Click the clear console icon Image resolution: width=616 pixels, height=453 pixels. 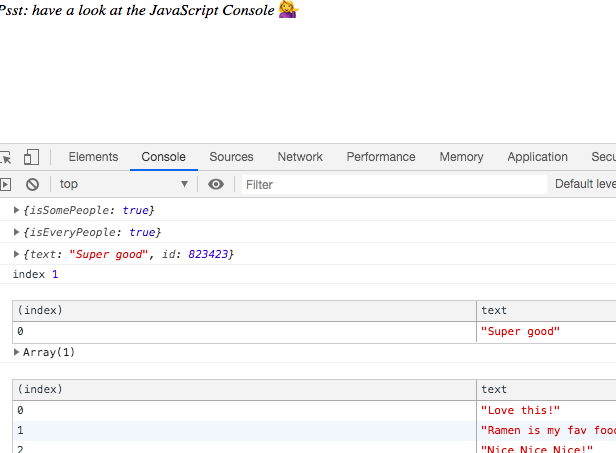[x=32, y=184]
